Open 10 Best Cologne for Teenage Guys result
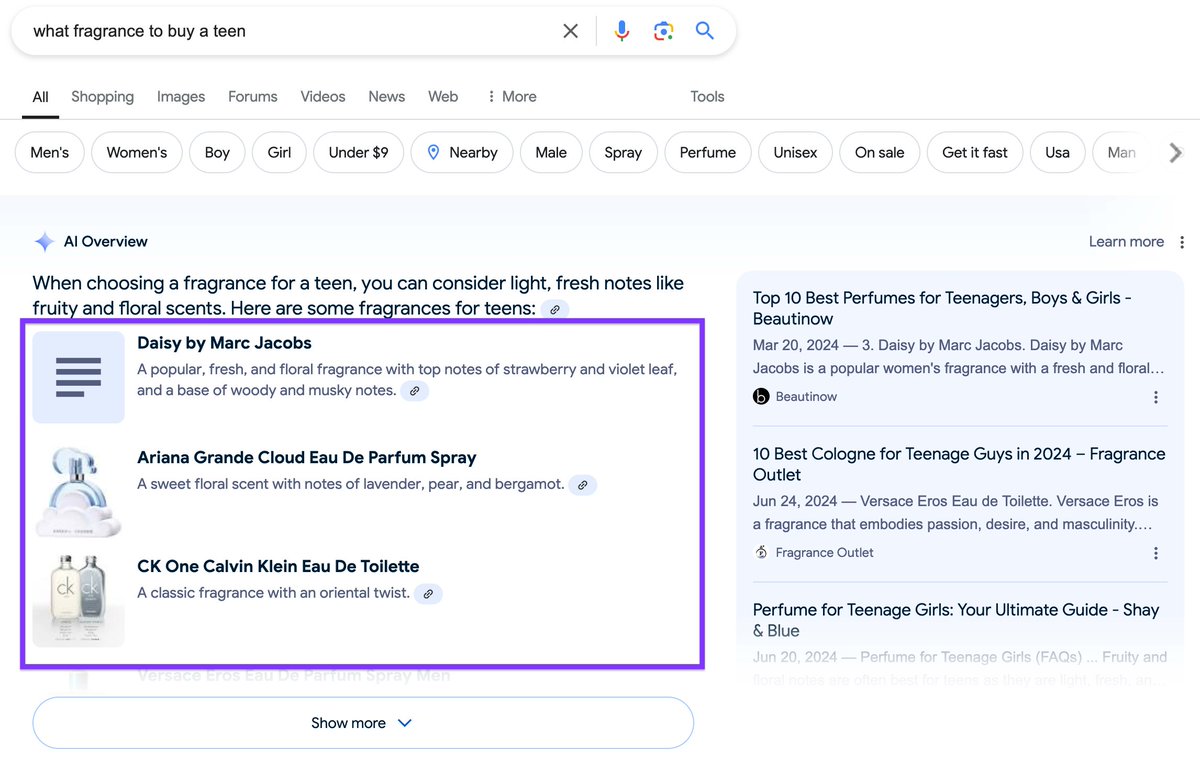Image resolution: width=1200 pixels, height=761 pixels. (x=959, y=464)
